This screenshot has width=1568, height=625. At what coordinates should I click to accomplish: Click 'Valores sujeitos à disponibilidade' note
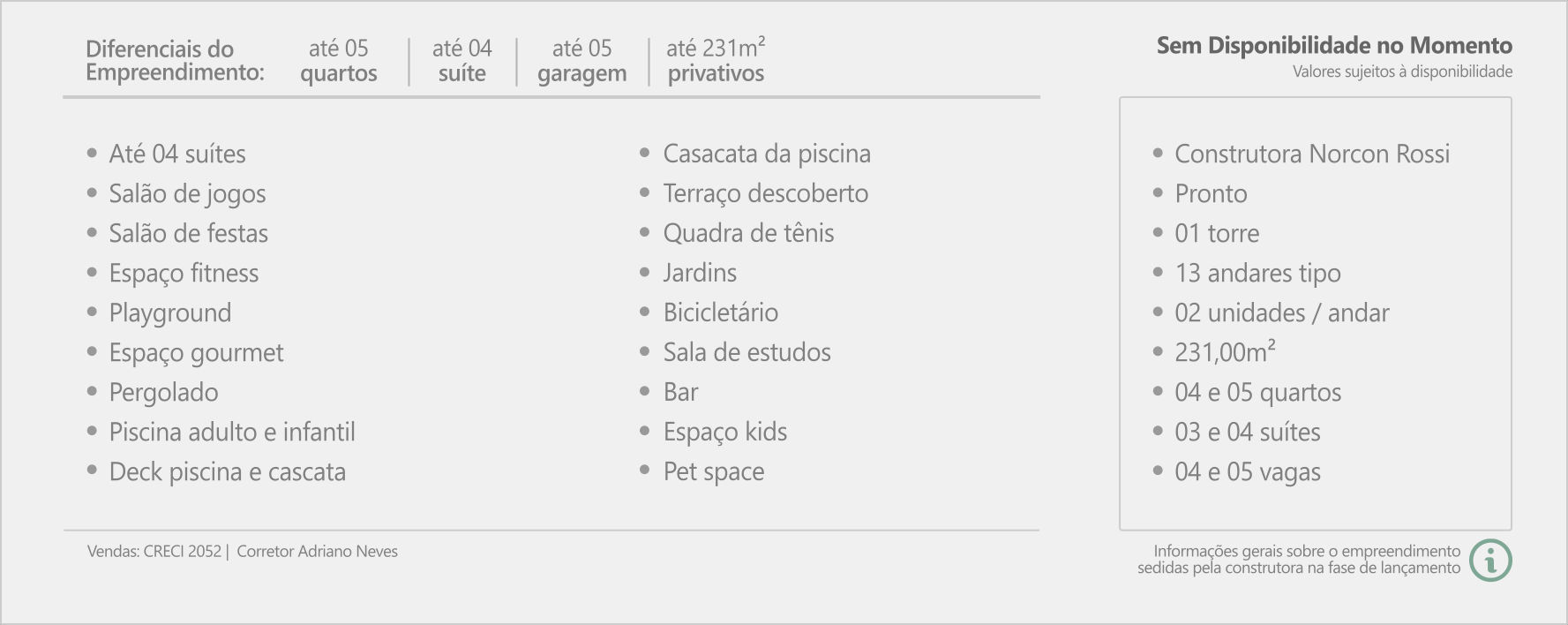tap(1402, 72)
